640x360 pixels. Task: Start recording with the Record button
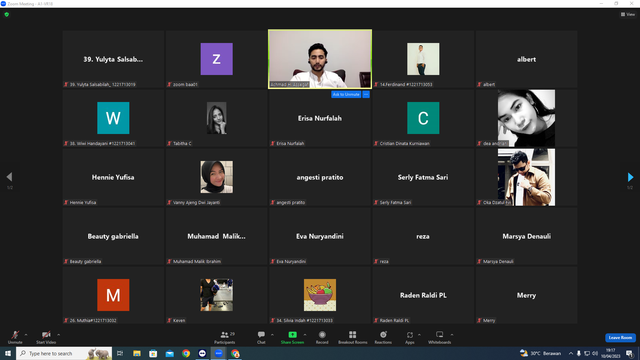coord(322,337)
